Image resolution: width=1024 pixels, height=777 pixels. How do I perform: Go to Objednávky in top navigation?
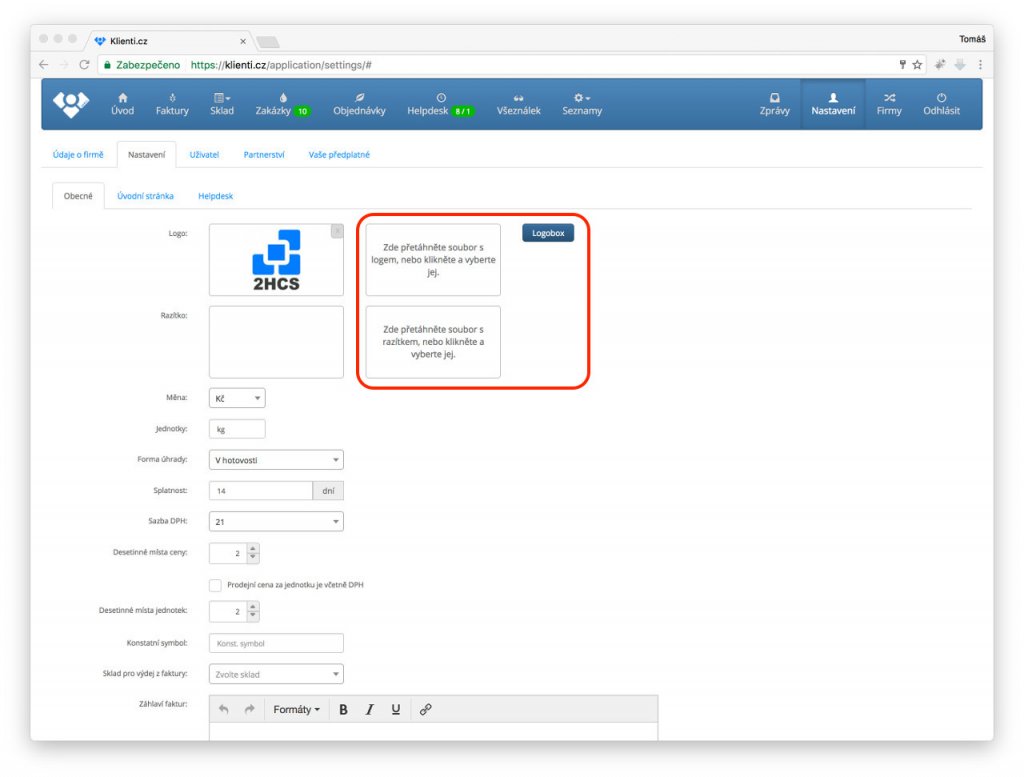(359, 105)
